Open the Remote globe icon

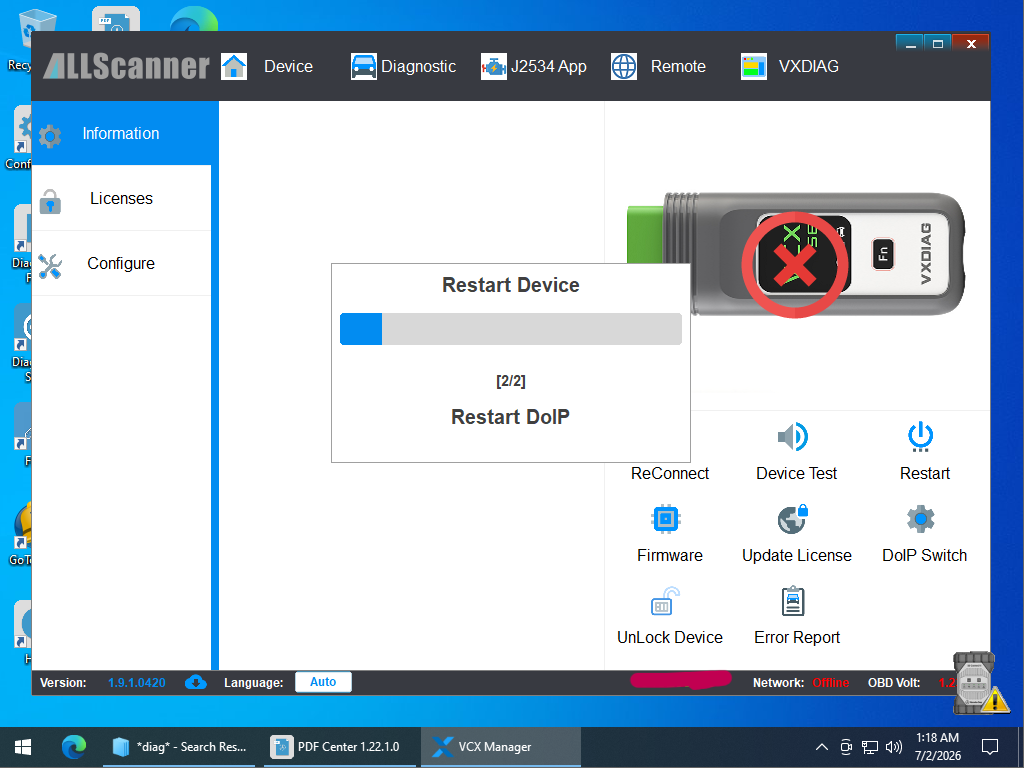624,67
